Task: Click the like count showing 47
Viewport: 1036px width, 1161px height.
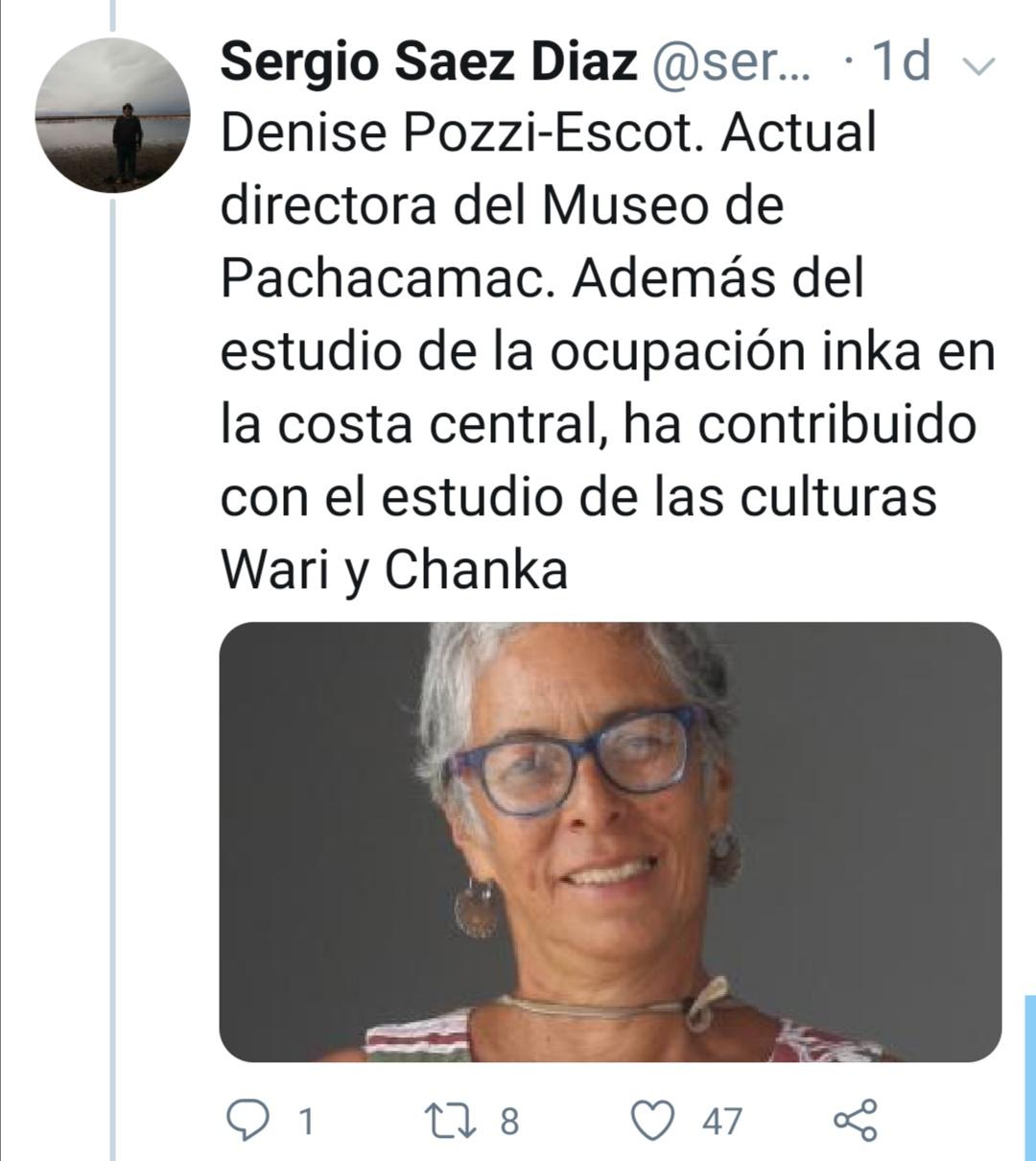Action: (x=721, y=1121)
